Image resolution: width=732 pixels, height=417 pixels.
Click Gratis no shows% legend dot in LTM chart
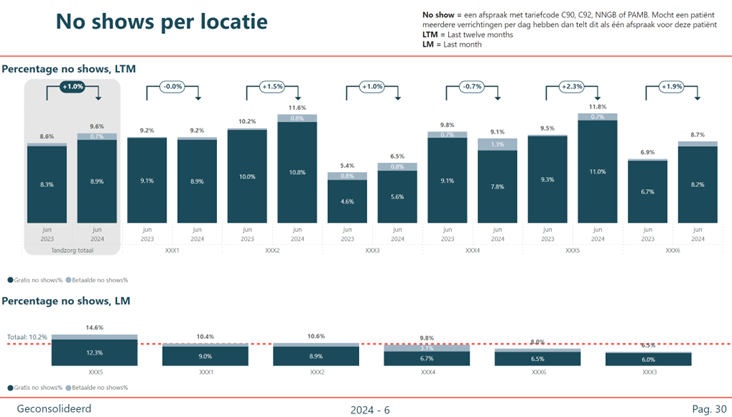(x=10, y=280)
